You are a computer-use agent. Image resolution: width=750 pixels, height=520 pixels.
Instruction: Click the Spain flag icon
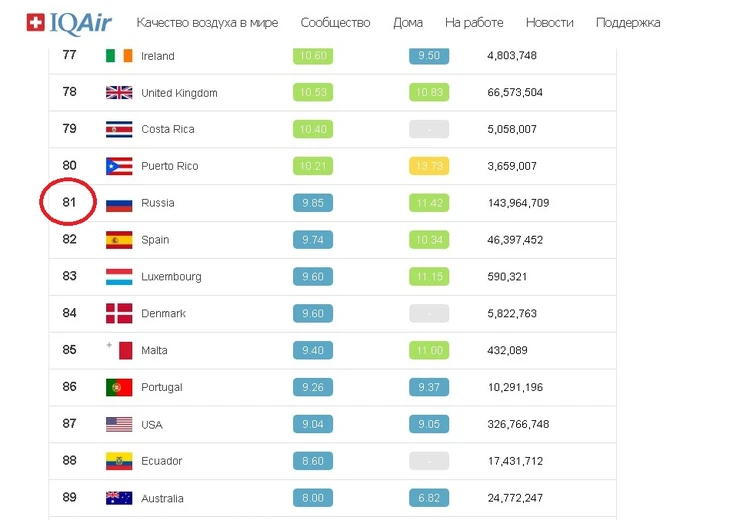coord(119,240)
